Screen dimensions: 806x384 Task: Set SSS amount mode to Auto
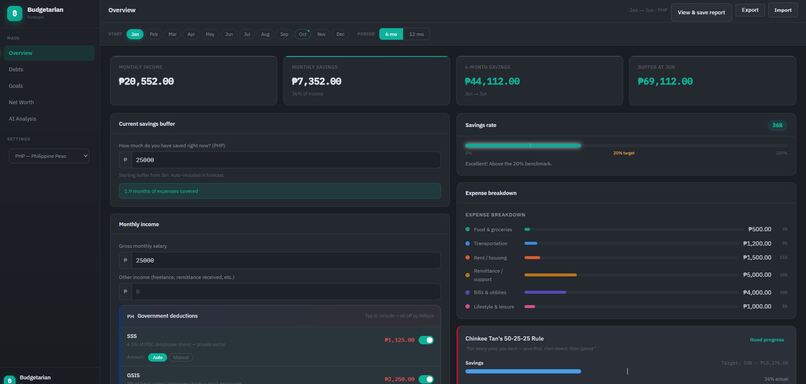157,357
